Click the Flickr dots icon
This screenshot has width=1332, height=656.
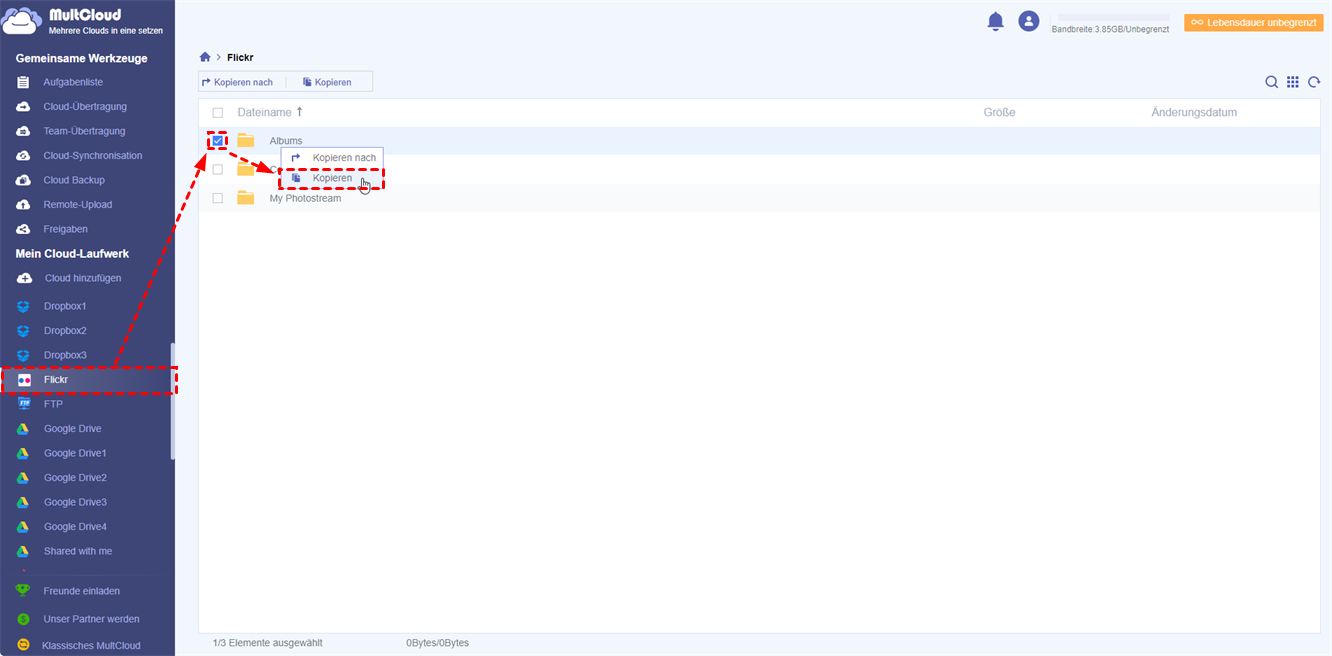click(x=24, y=380)
